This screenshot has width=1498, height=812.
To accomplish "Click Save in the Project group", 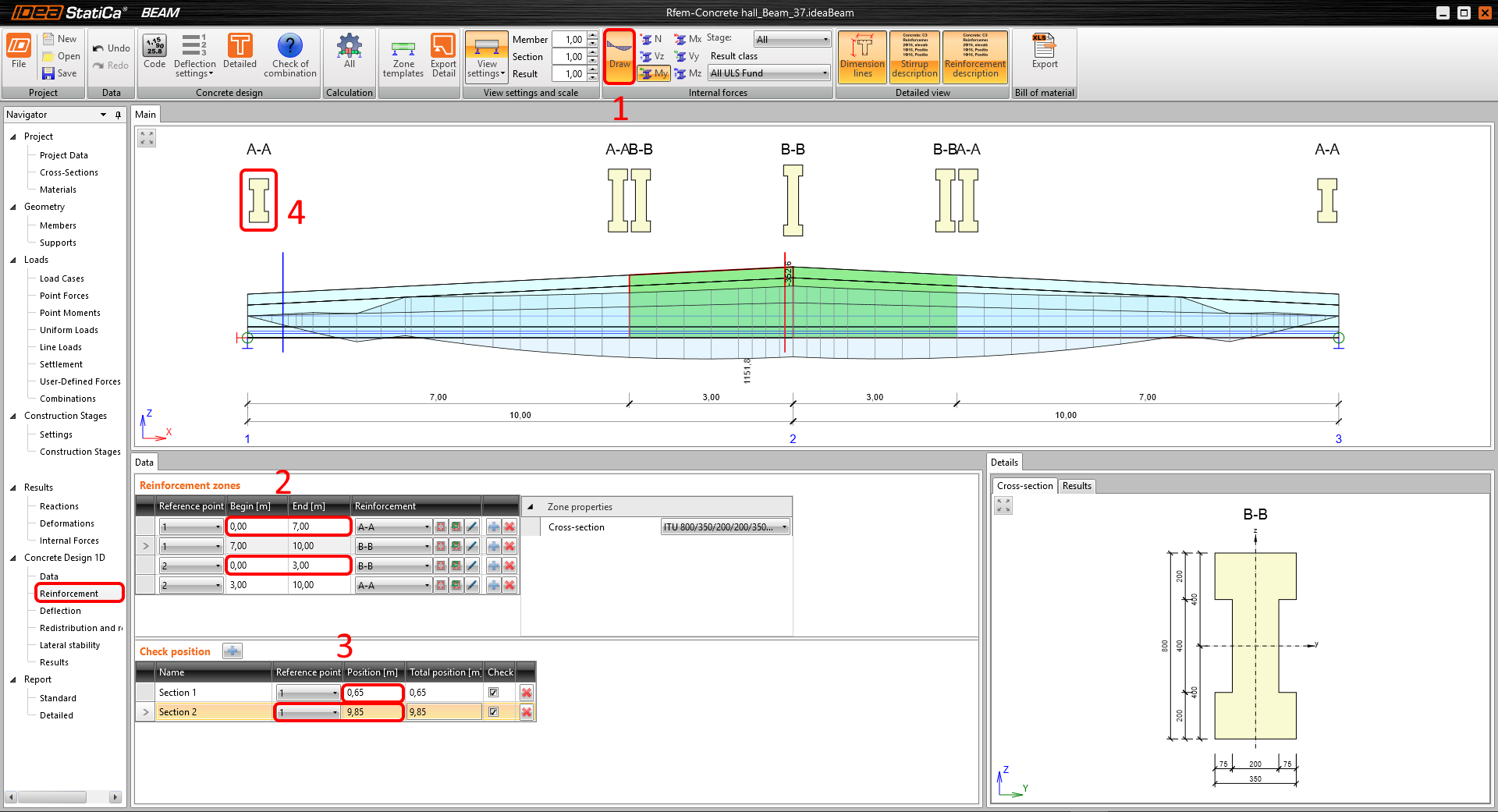I will [60, 73].
